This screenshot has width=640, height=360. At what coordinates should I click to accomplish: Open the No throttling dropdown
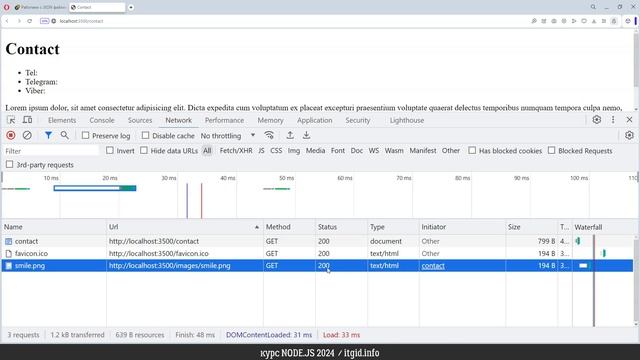click(228, 136)
